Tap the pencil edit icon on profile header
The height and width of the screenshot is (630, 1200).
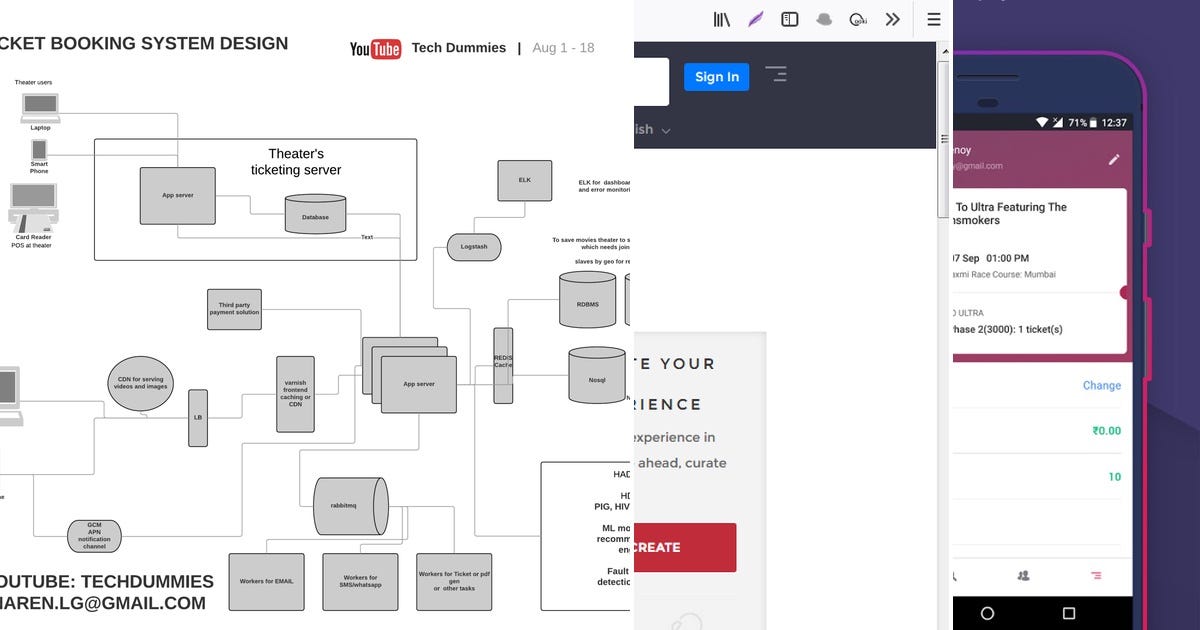1114,158
